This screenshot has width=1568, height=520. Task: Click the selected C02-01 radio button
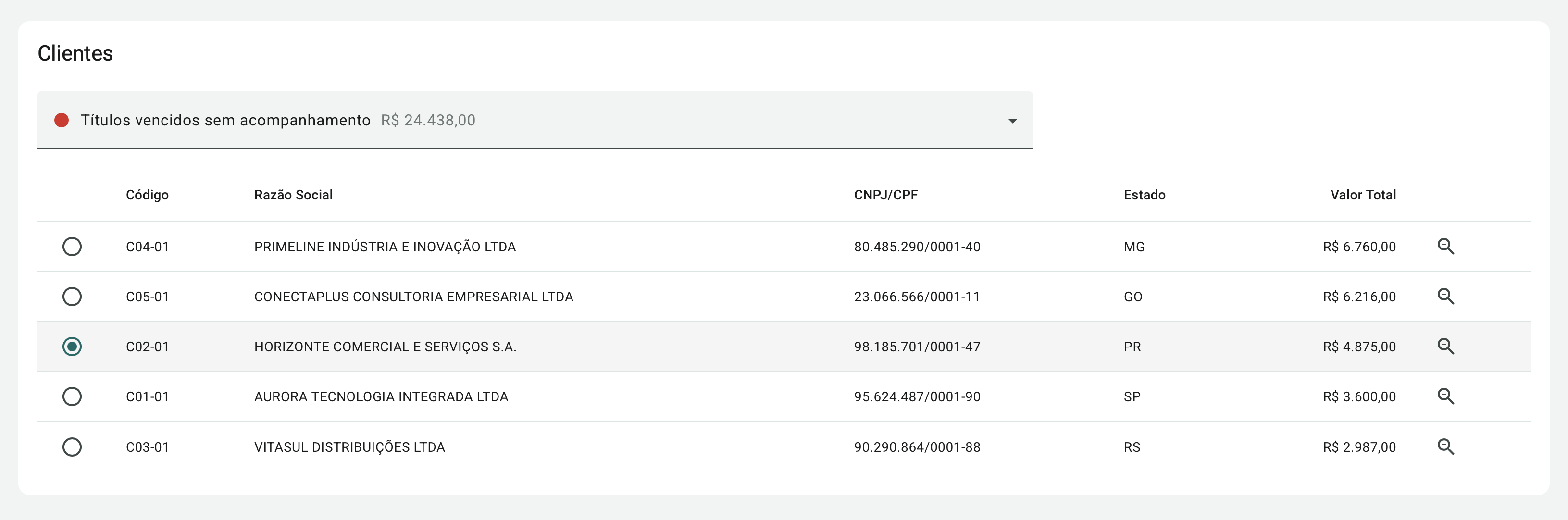[72, 347]
